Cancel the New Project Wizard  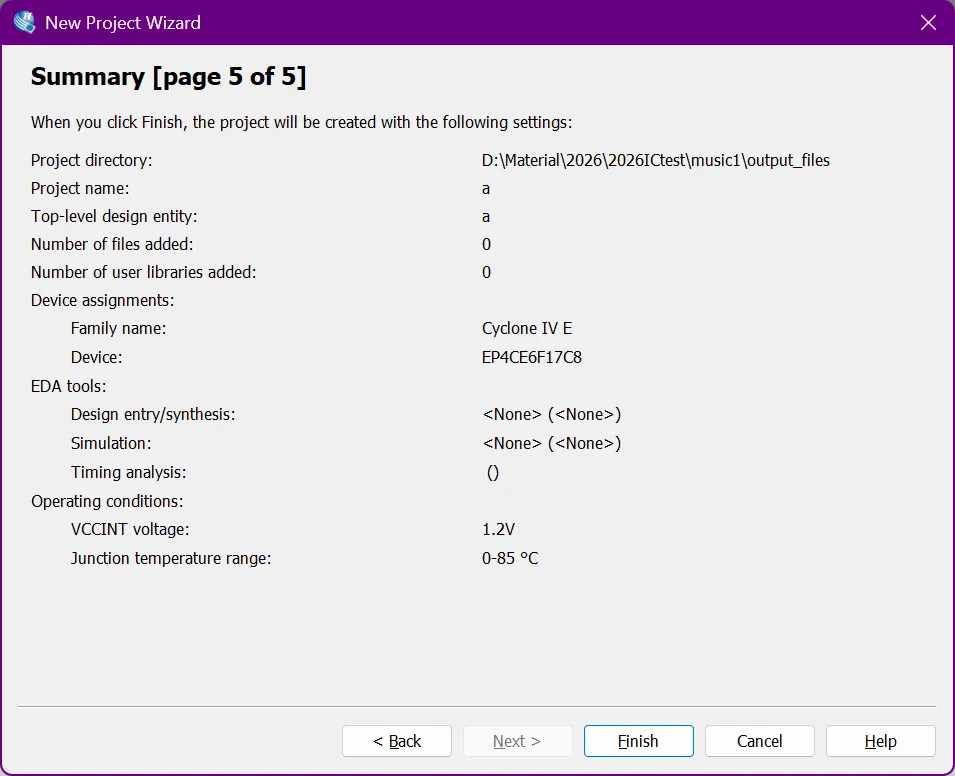click(759, 741)
